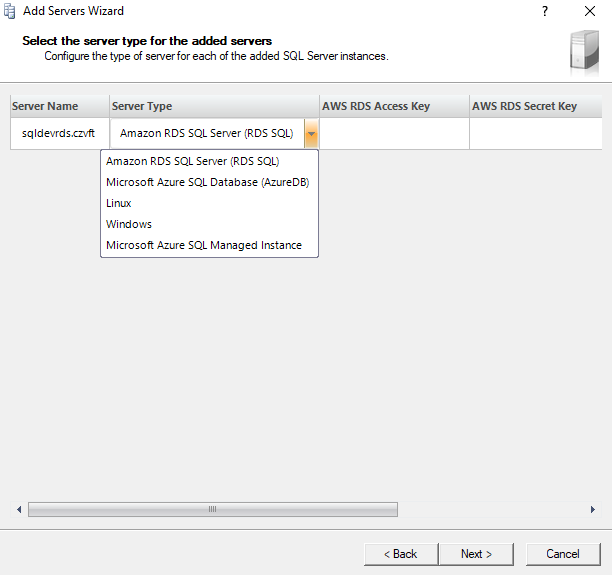Click the sqldevrds.czvft server name cell
612x575 pixels.
[60, 134]
